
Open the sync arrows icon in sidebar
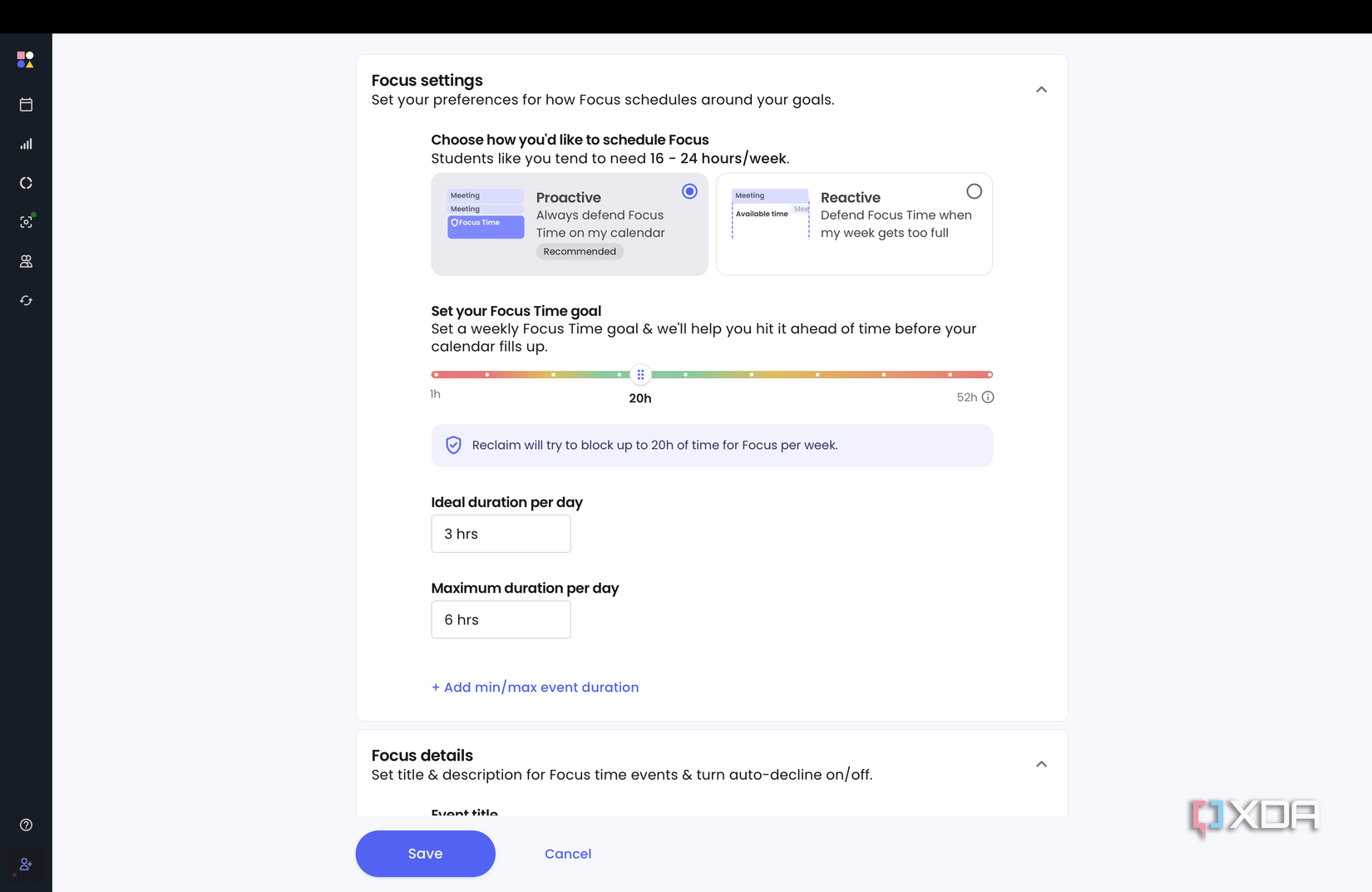click(x=26, y=300)
